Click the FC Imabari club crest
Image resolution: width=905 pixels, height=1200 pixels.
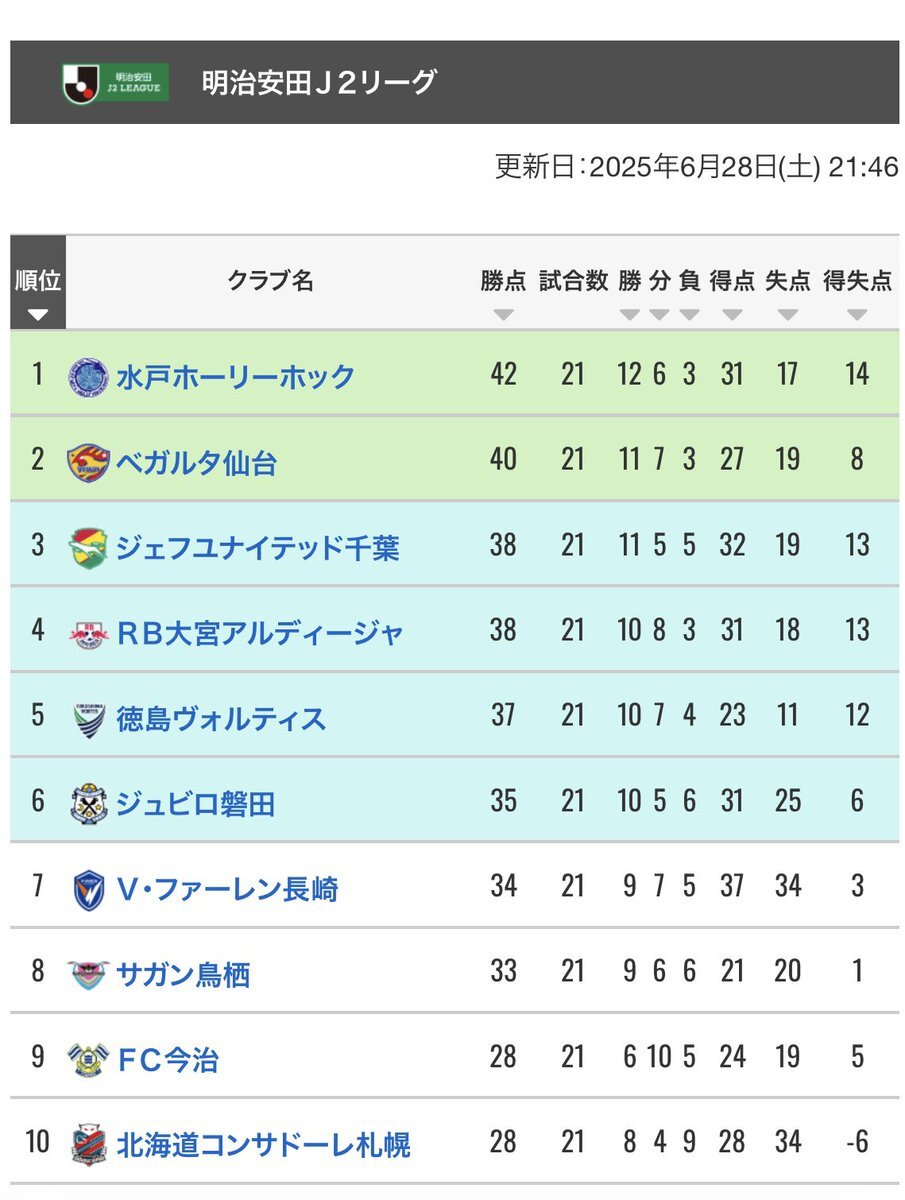88,1059
